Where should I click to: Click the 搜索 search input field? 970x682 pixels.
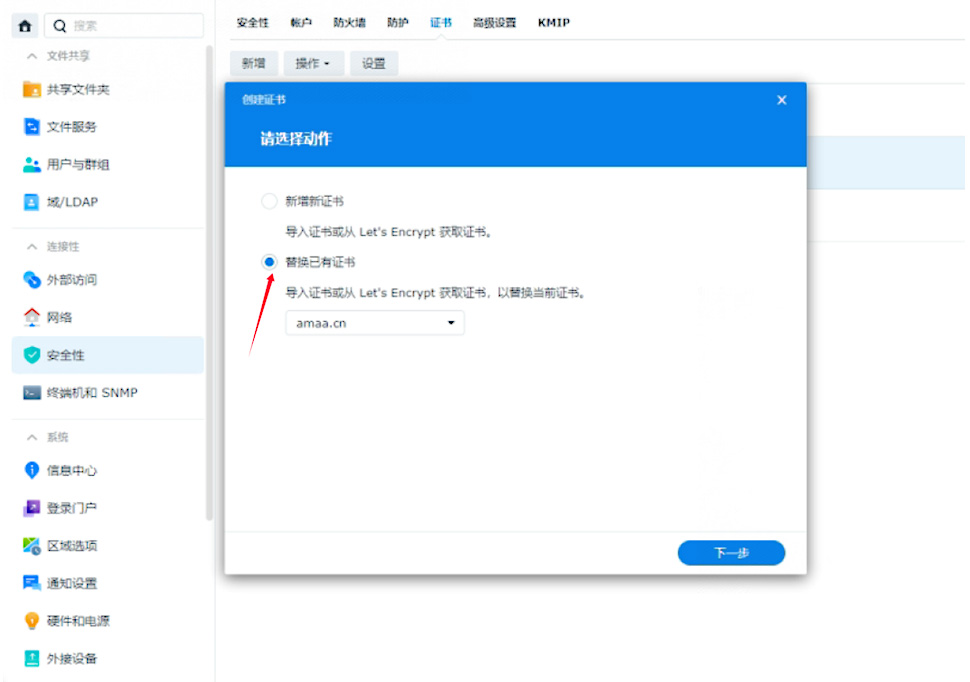click(135, 26)
